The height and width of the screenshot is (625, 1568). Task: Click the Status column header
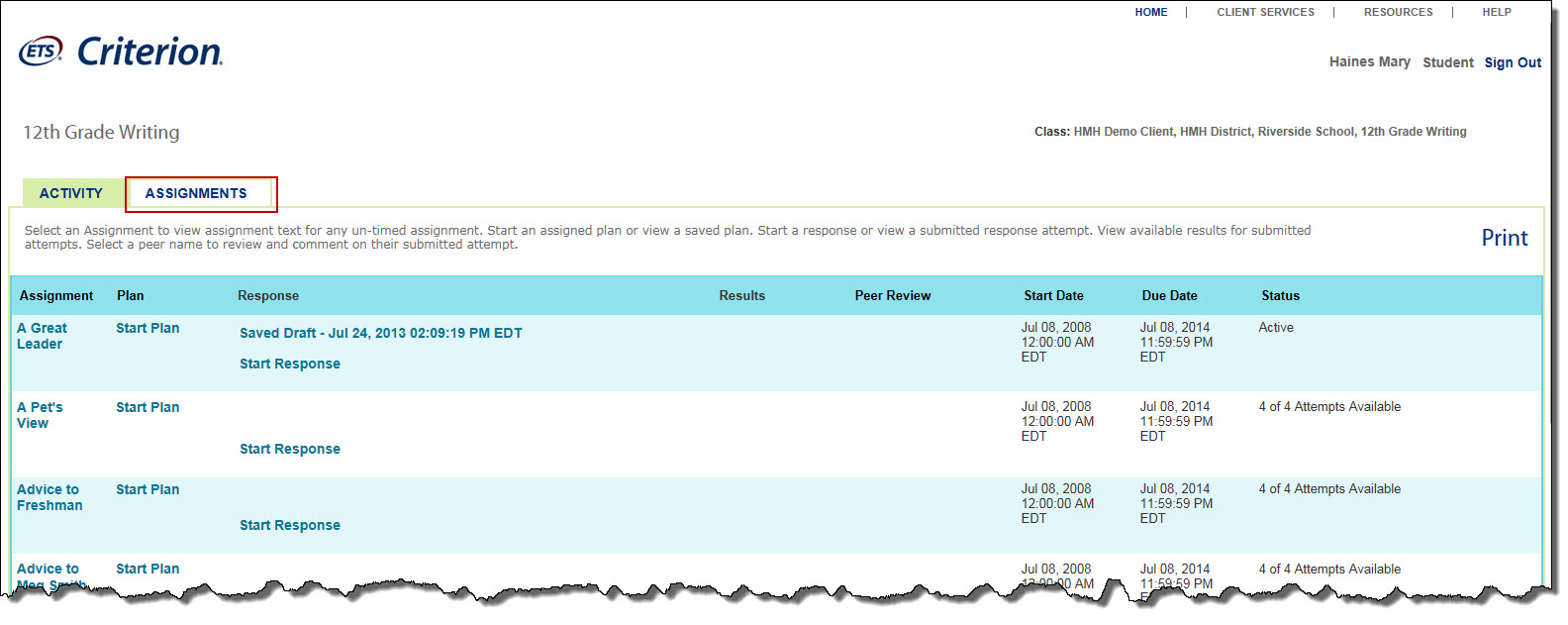[x=1280, y=295]
